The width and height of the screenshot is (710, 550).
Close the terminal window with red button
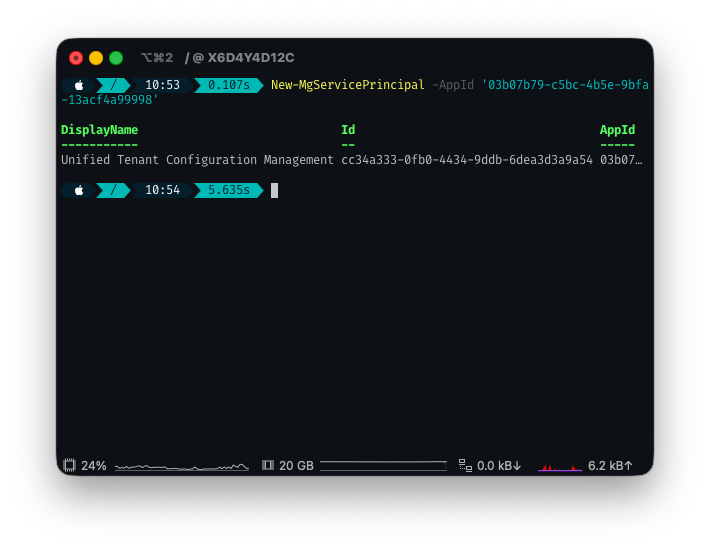pos(76,58)
